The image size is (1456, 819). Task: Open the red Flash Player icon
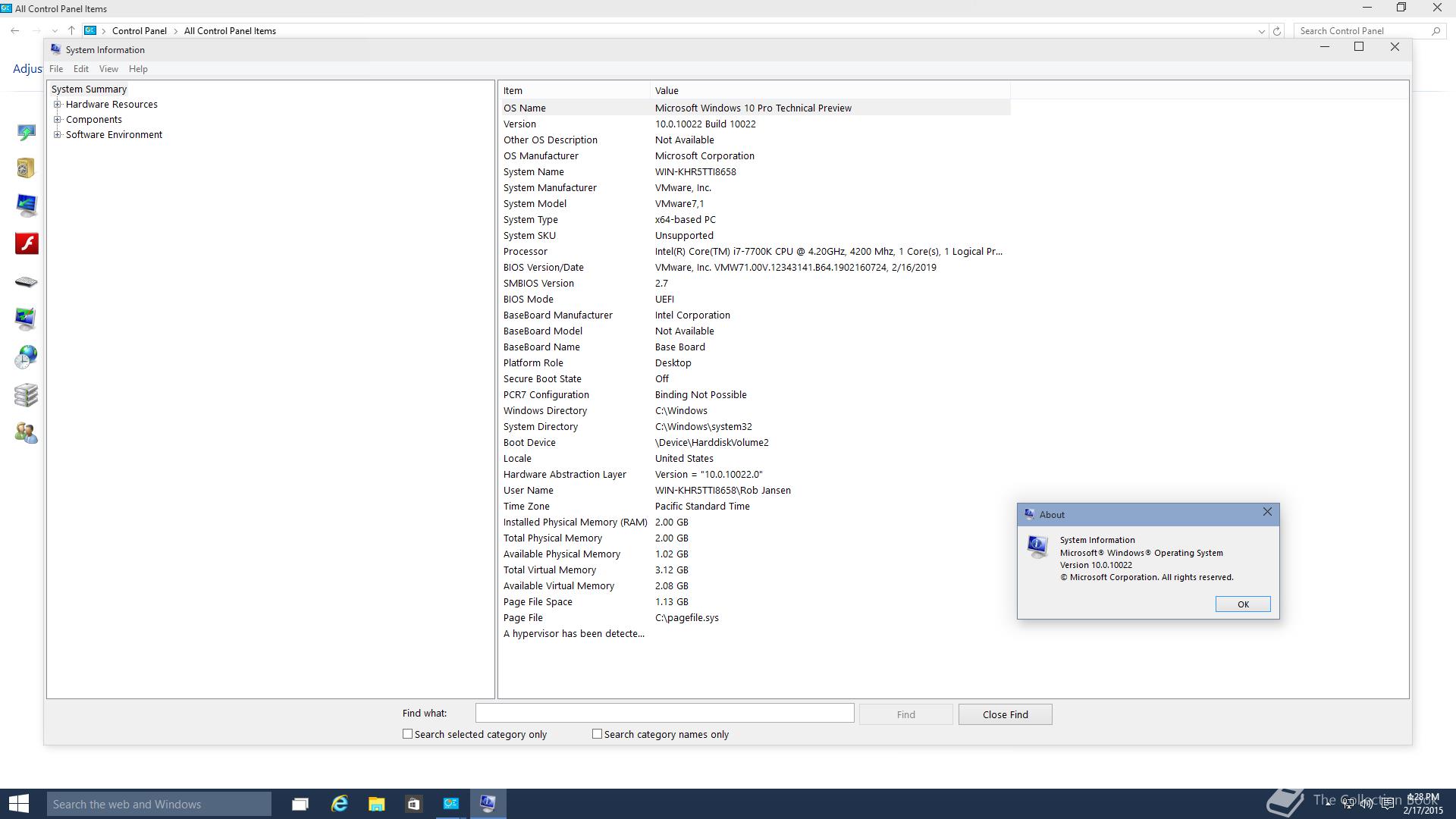coord(27,243)
